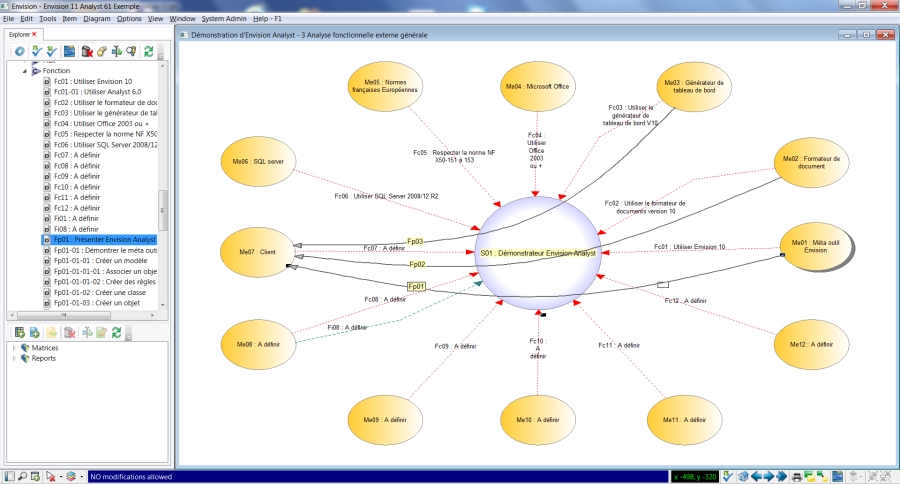Click the Me06 : SQL server ellipse
900x484 pixels.
[258, 161]
